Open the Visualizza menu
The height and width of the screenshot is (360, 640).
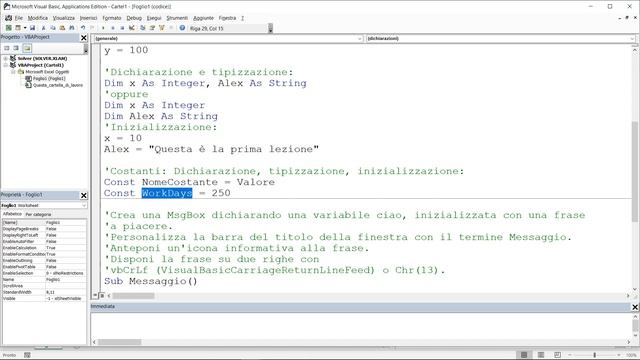(64, 18)
